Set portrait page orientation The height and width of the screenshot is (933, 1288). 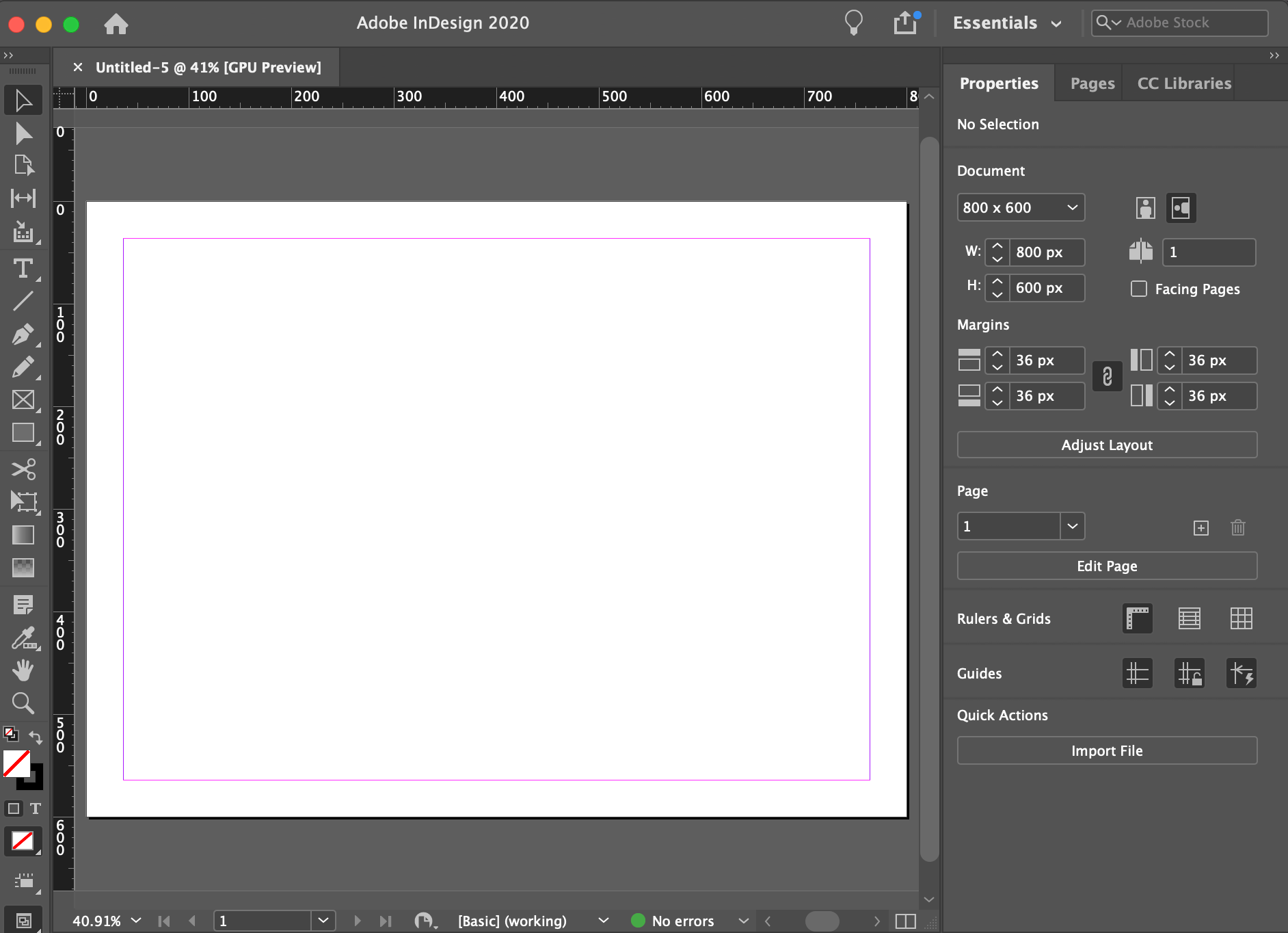point(1146,208)
